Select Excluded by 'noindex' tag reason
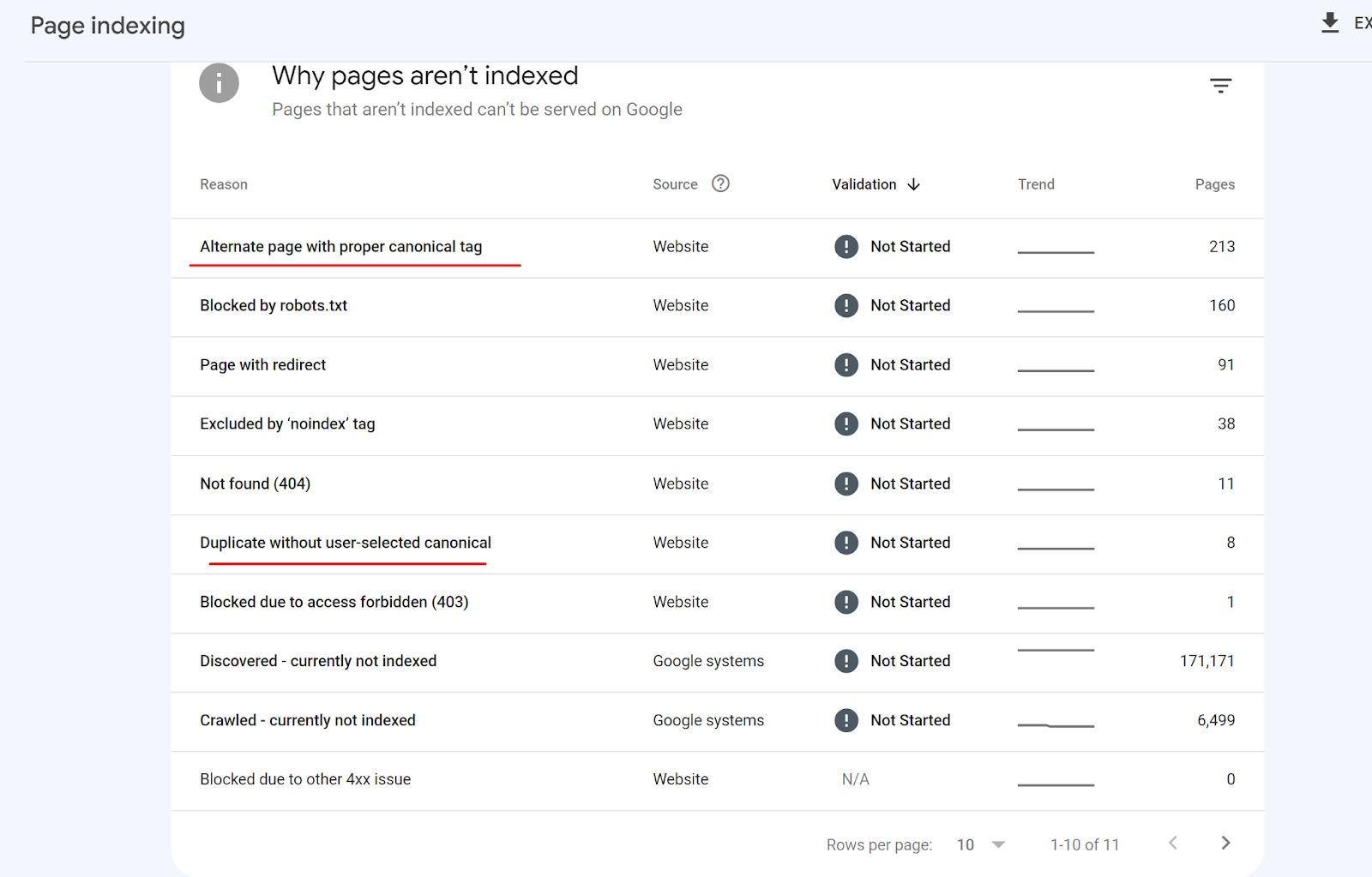 click(287, 424)
